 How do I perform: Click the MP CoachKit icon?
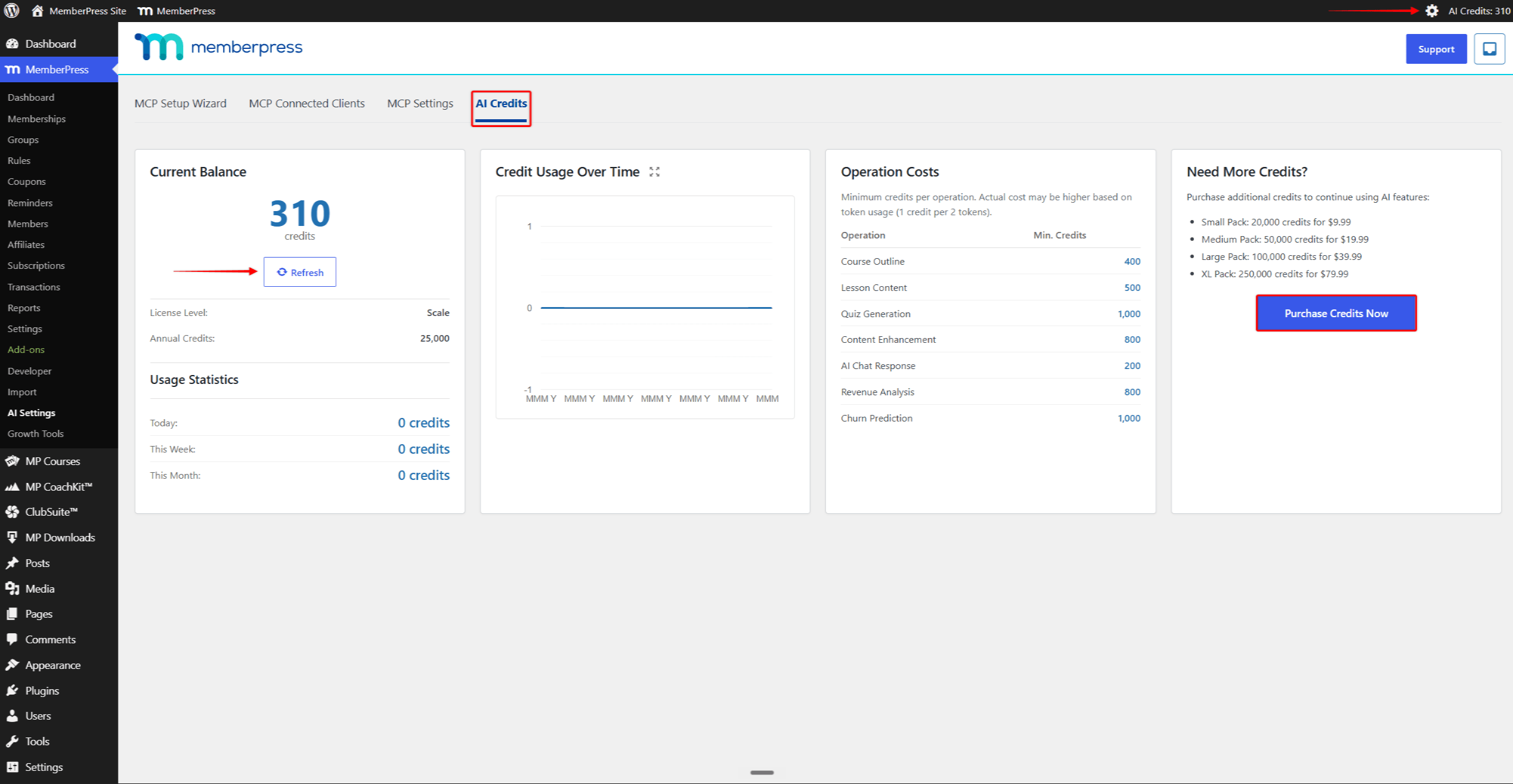coord(12,486)
